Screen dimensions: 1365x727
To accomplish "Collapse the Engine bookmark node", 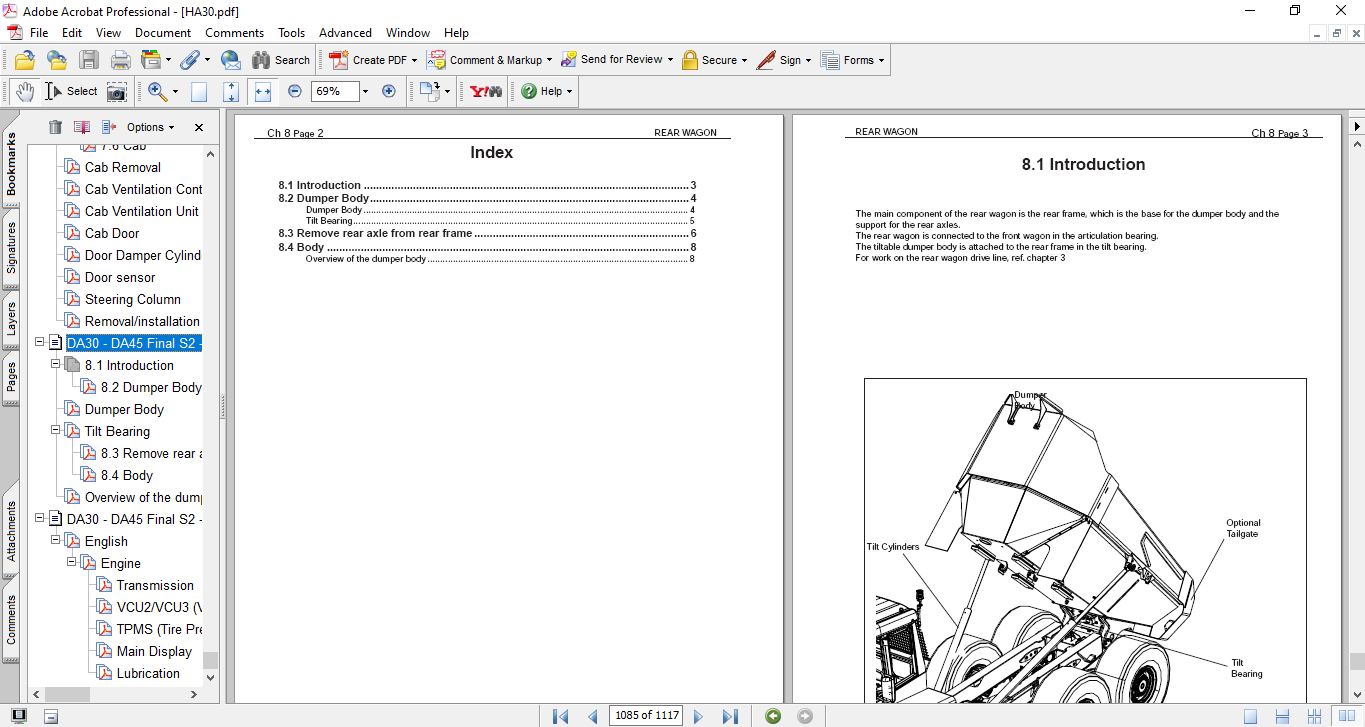I will point(72,563).
